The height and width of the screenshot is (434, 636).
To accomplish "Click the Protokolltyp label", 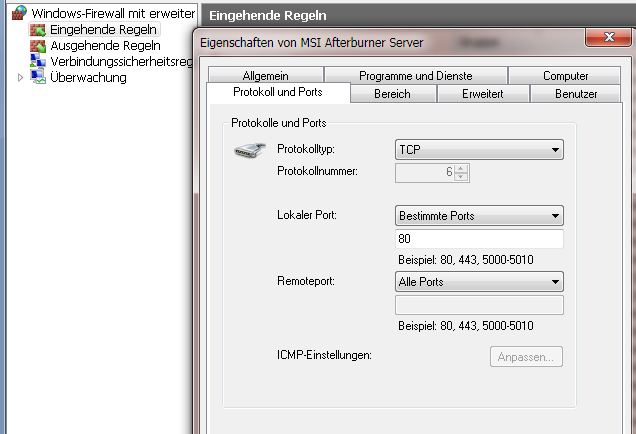I will click(306, 149).
